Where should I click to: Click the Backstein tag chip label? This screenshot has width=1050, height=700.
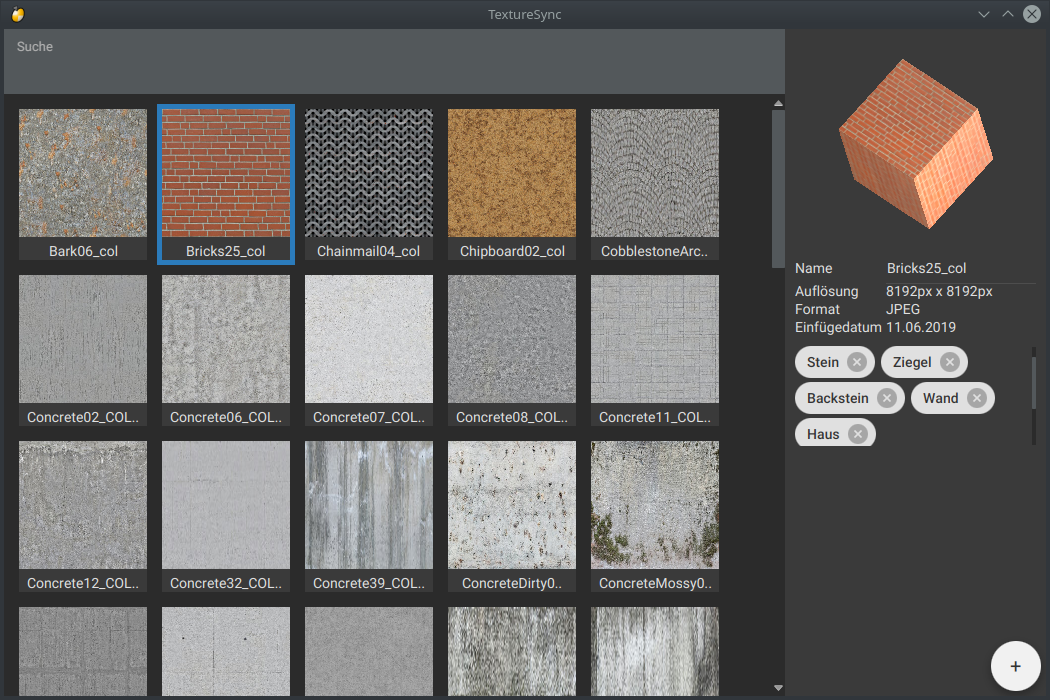click(x=838, y=399)
